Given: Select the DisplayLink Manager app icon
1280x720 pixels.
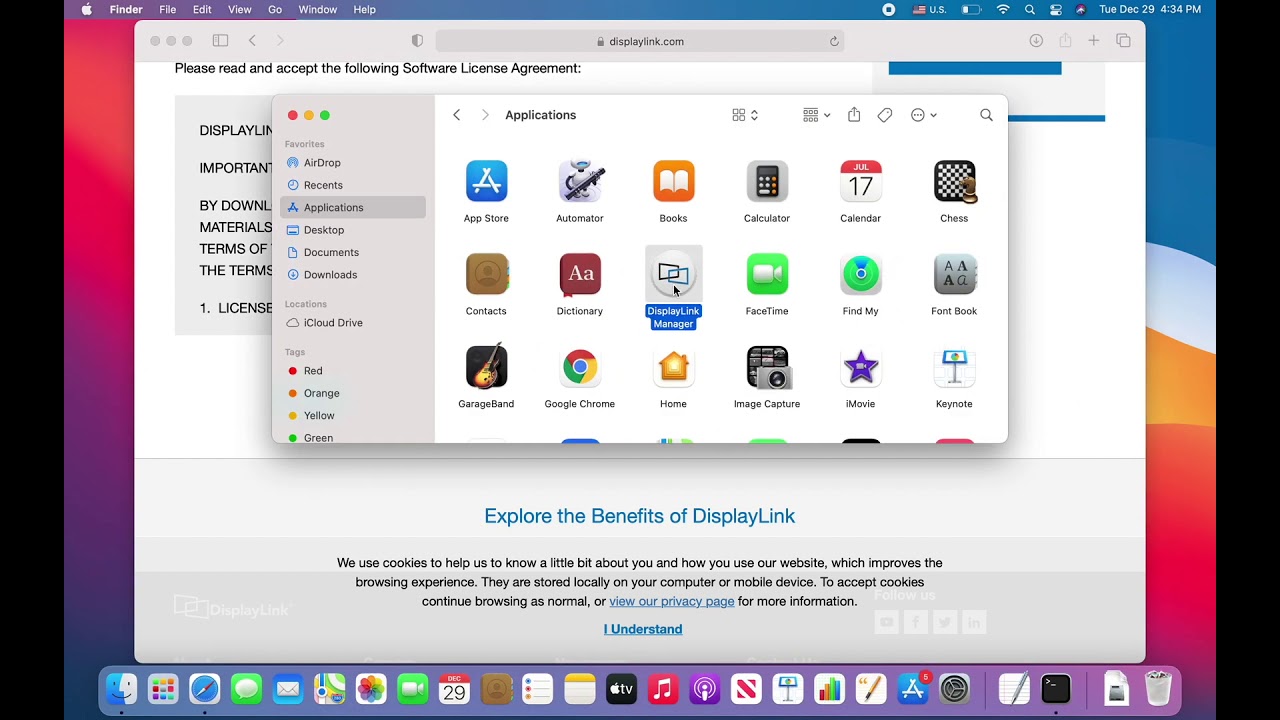Looking at the screenshot, I should (x=673, y=274).
